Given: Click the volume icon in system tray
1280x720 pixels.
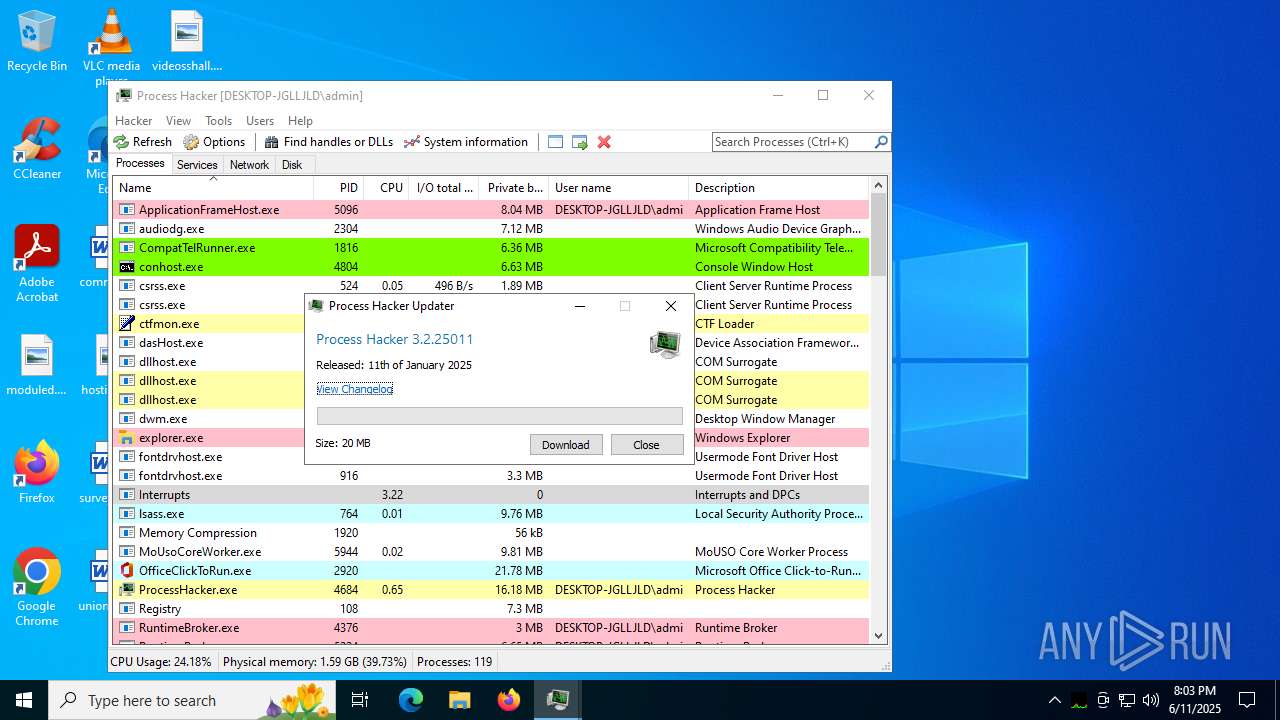Looking at the screenshot, I should (x=1151, y=700).
